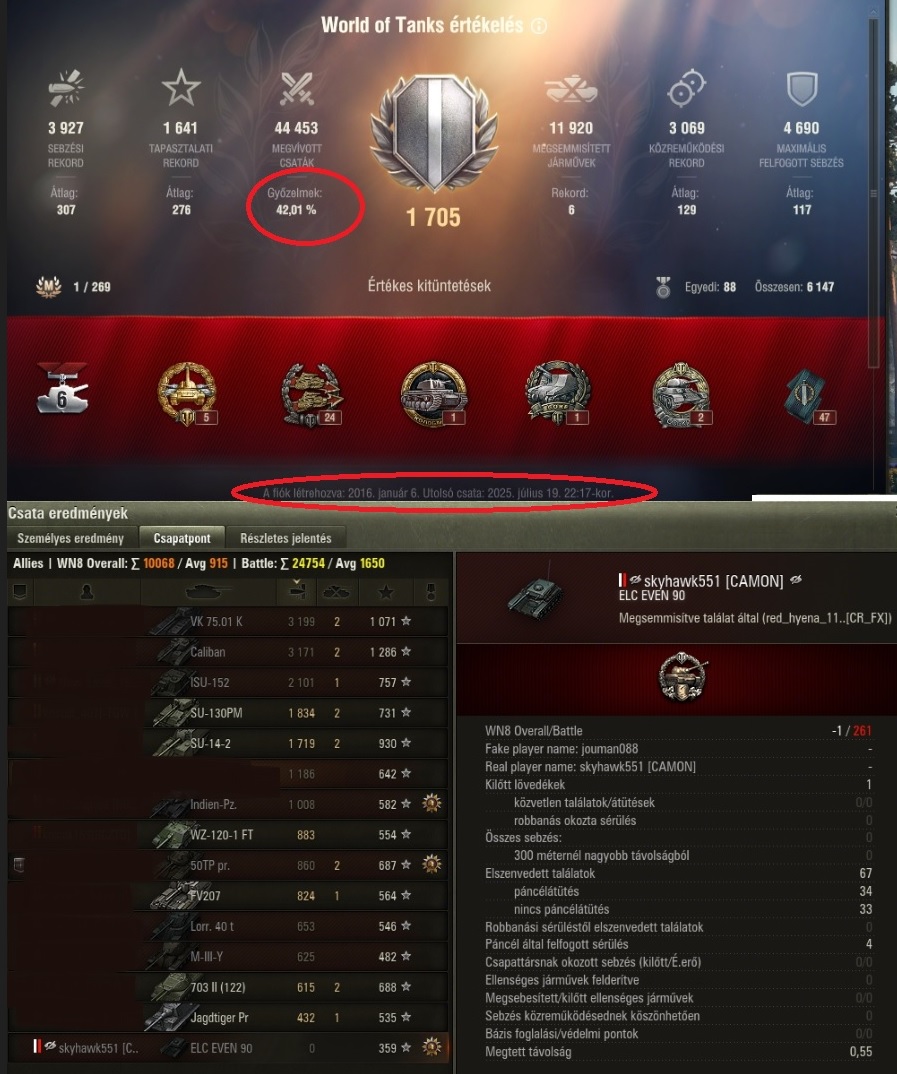Click the award badge with count 24
Viewport: 897px width, 1074px height.
click(x=312, y=395)
